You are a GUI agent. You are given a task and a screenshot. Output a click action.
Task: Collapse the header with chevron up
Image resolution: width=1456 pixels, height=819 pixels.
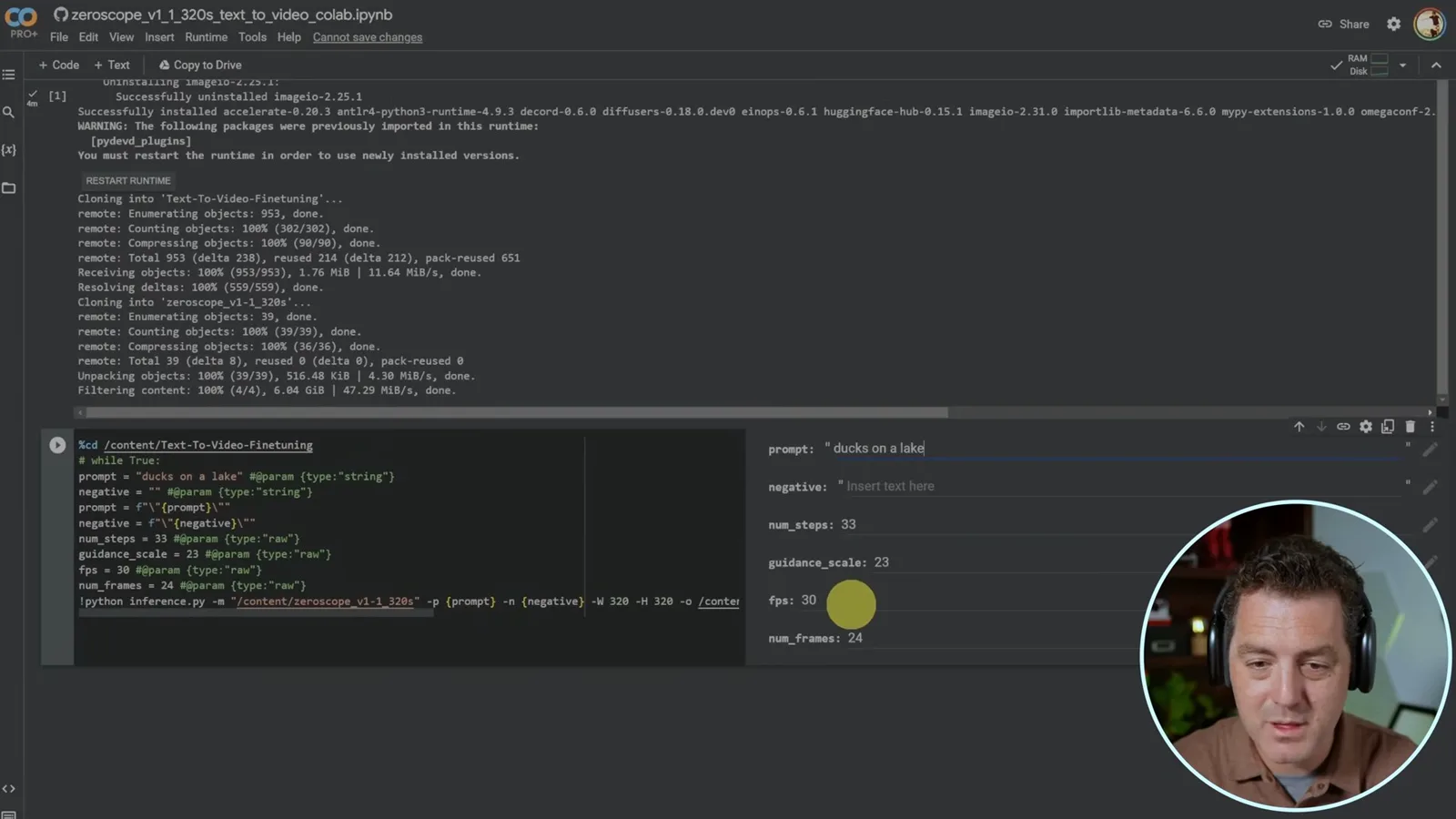(x=1436, y=66)
